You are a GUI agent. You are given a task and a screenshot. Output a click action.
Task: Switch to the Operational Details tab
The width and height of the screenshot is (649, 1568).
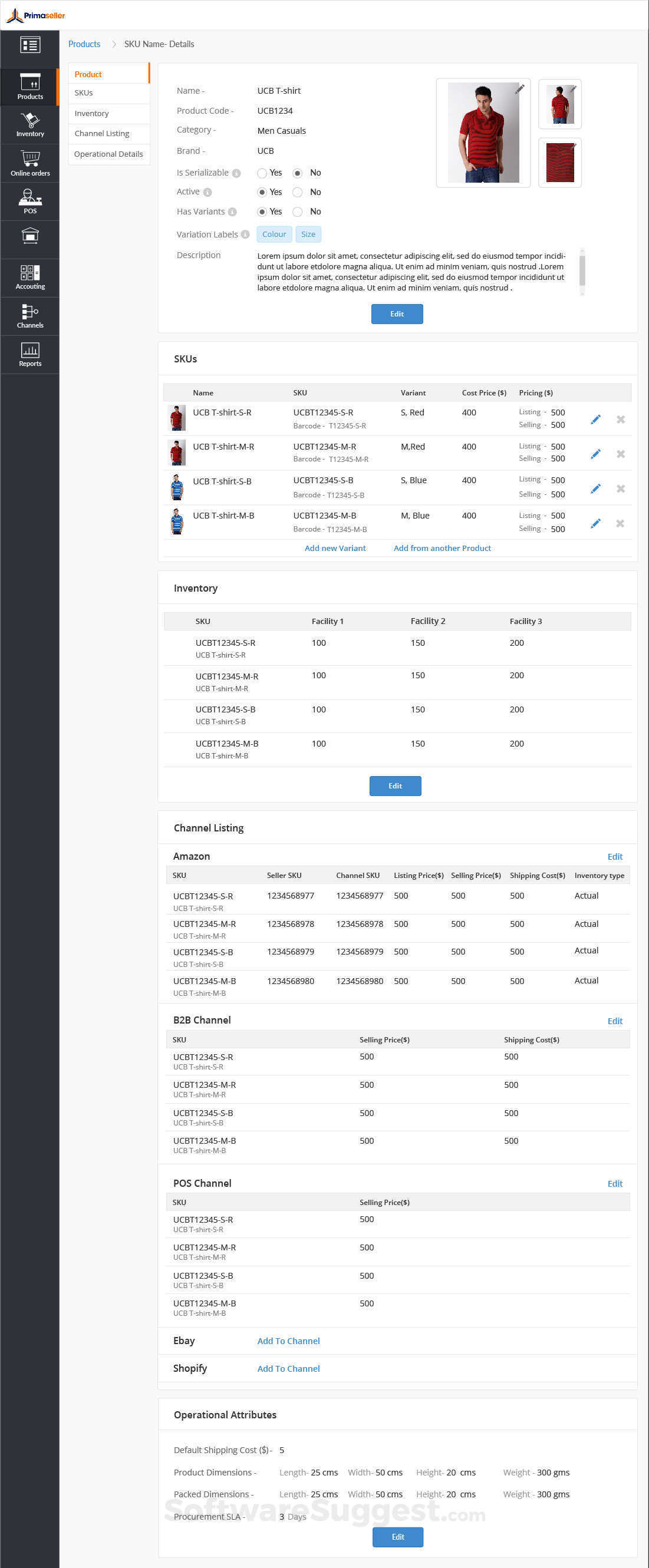108,154
